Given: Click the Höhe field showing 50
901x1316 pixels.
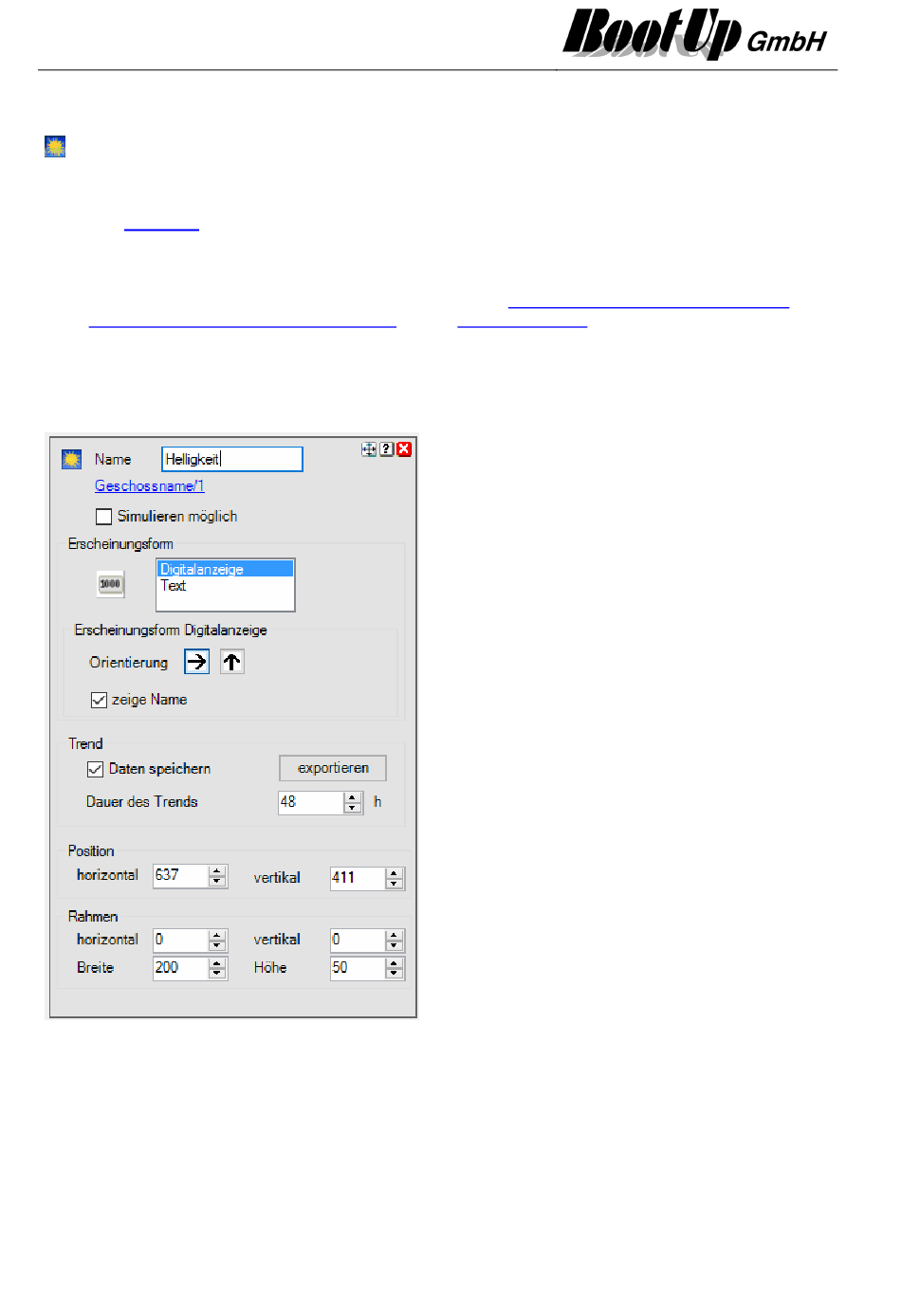Looking at the screenshot, I should pyautogui.click(x=358, y=968).
